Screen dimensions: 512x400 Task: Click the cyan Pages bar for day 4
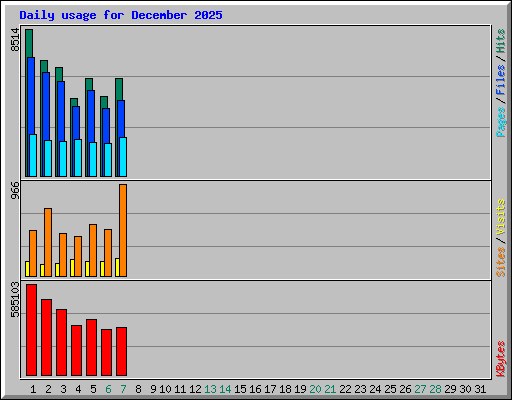click(x=78, y=158)
